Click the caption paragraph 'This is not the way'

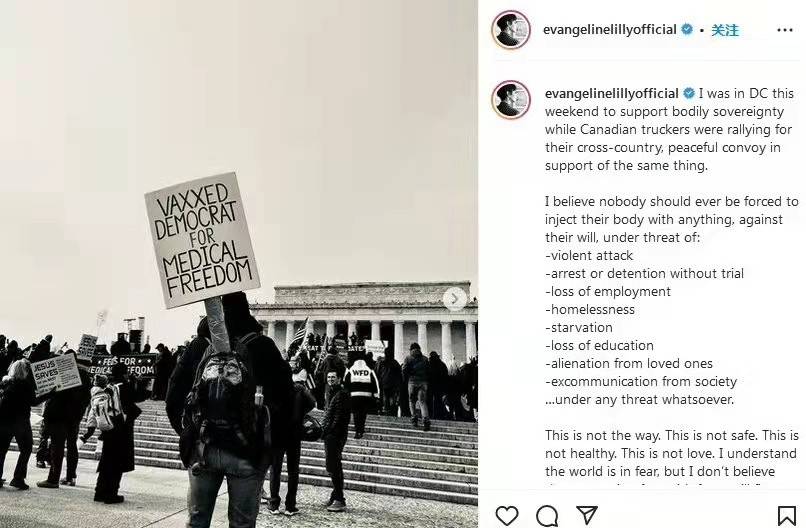pyautogui.click(x=672, y=453)
